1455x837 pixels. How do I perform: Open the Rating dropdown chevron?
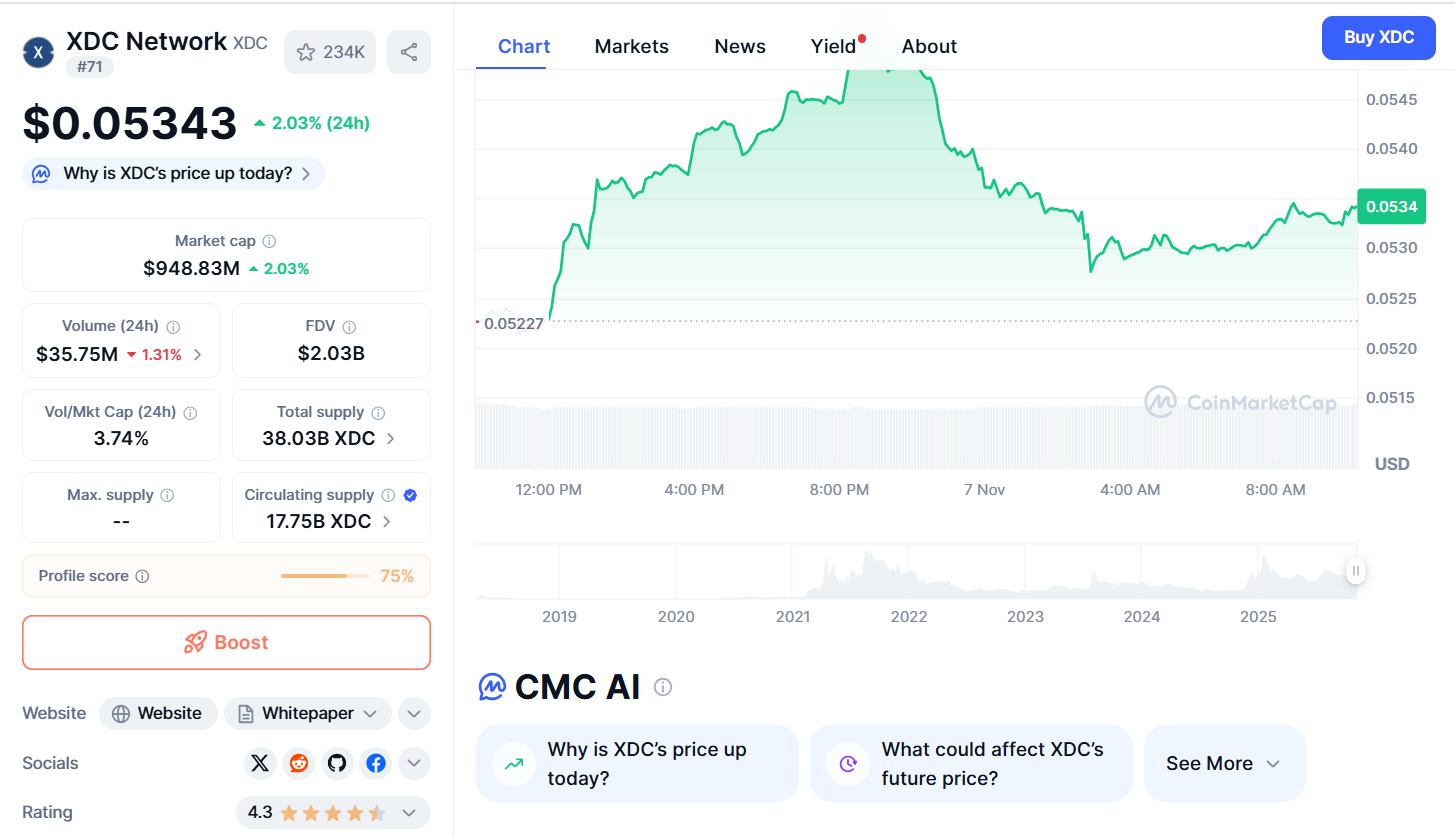[408, 812]
